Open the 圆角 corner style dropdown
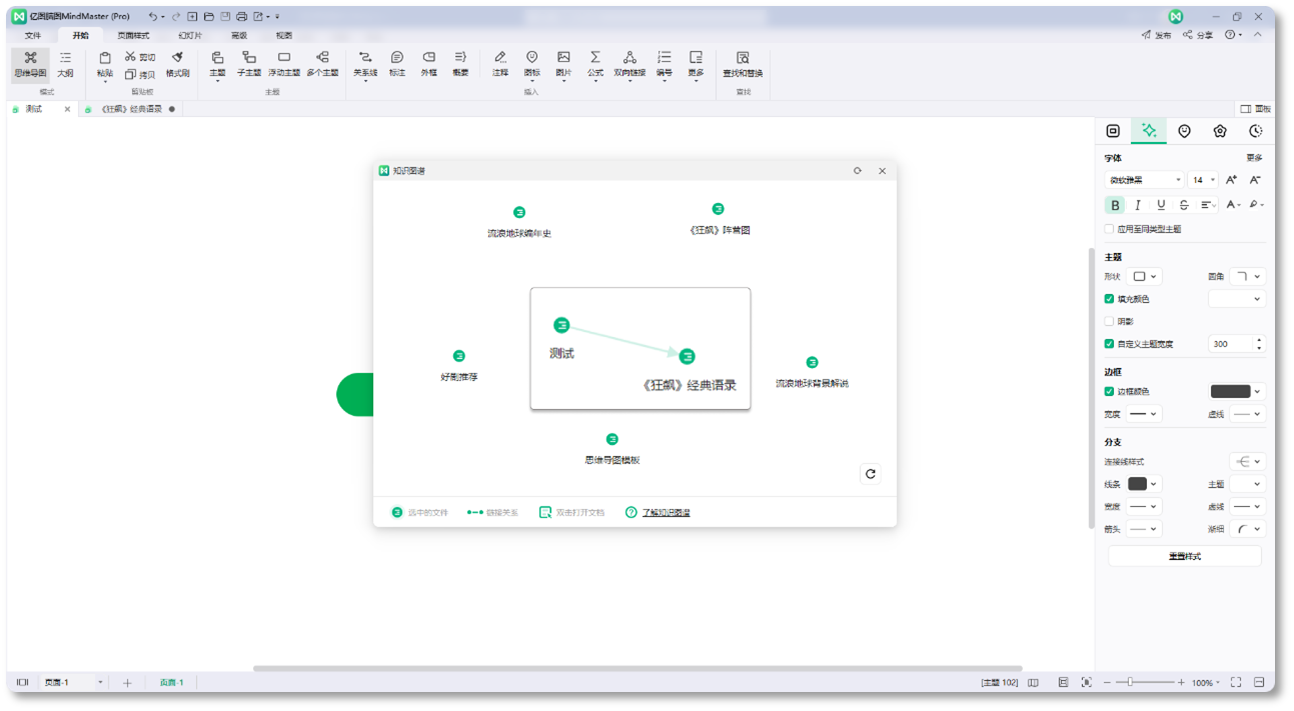This screenshot has height=711, width=1294. (x=1247, y=277)
